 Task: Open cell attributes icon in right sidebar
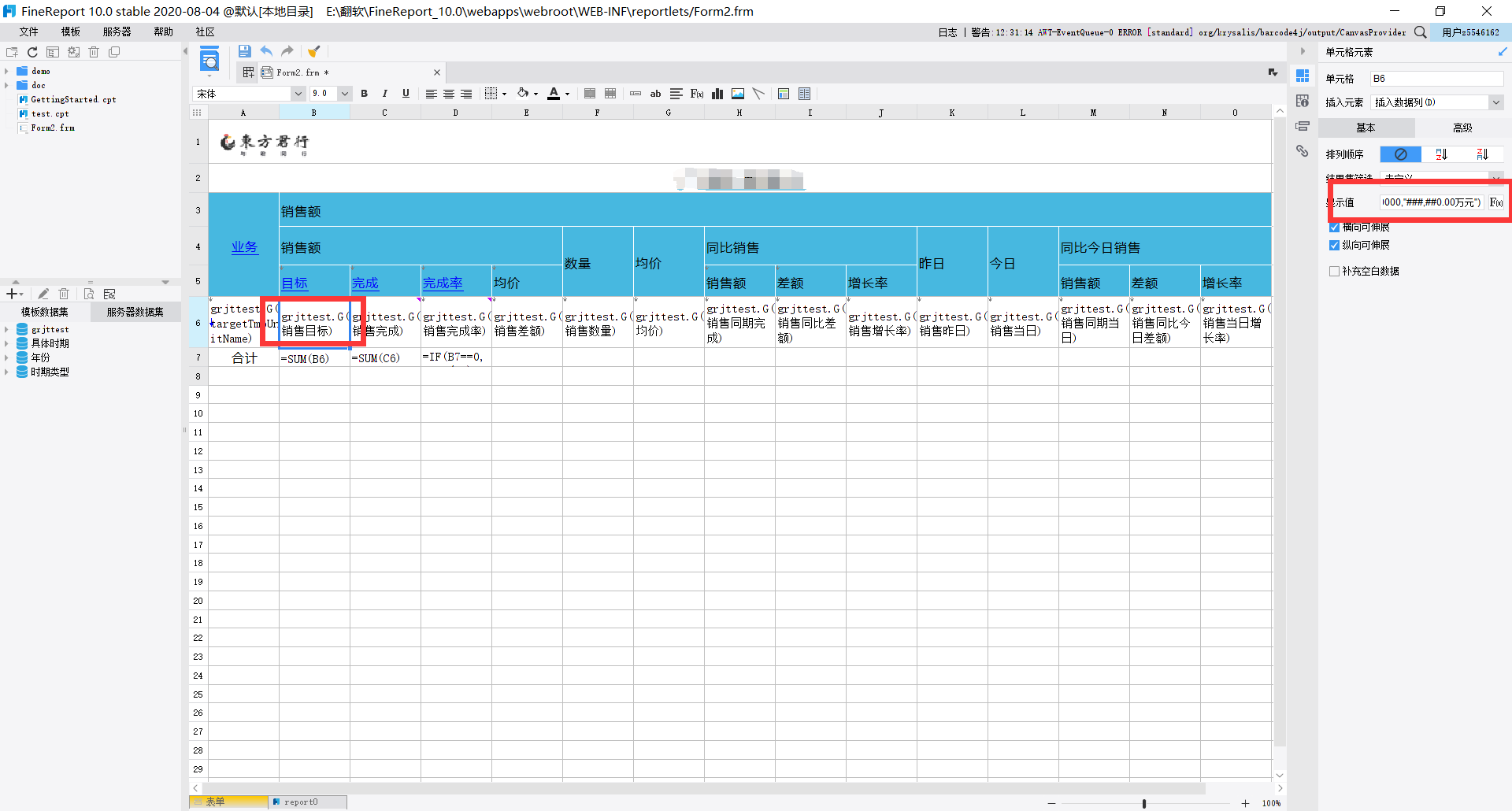coord(1303,101)
